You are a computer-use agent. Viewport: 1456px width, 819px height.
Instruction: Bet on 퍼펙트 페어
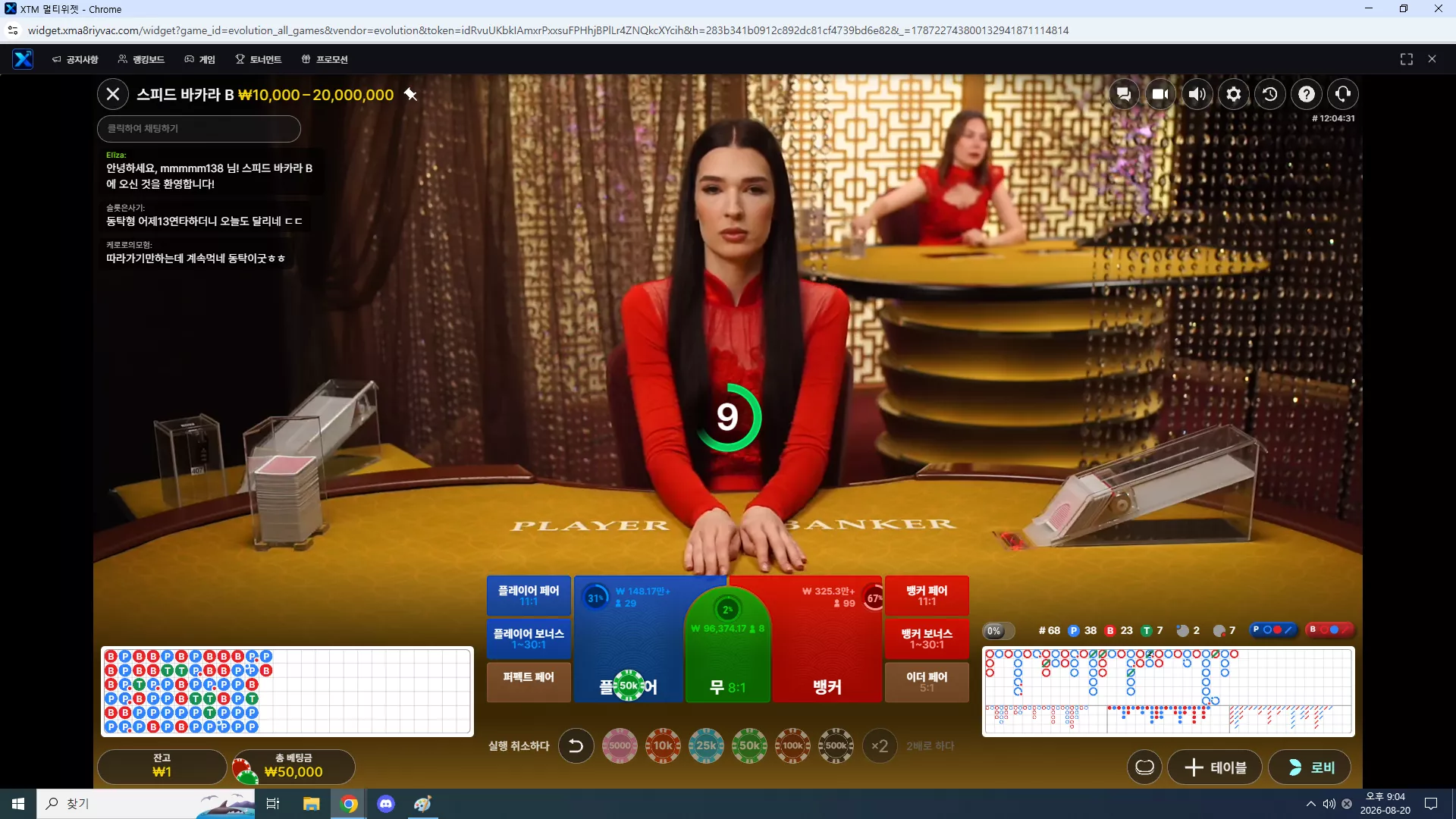point(529,682)
